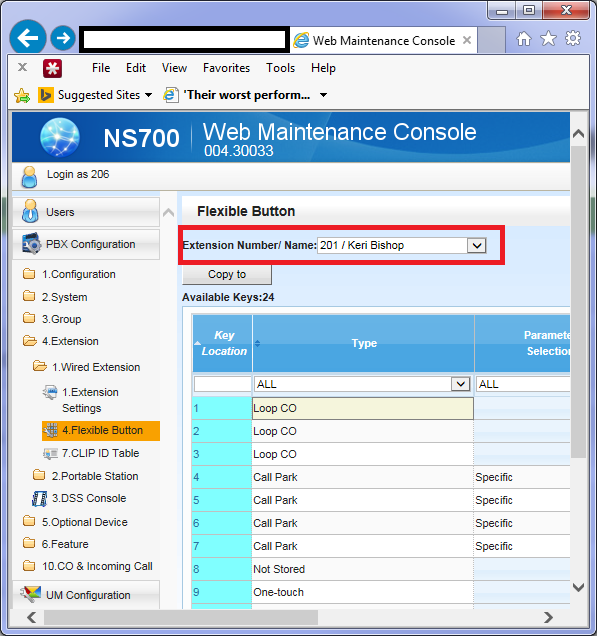
Task: Click the Key Location filter field
Action: (223, 384)
